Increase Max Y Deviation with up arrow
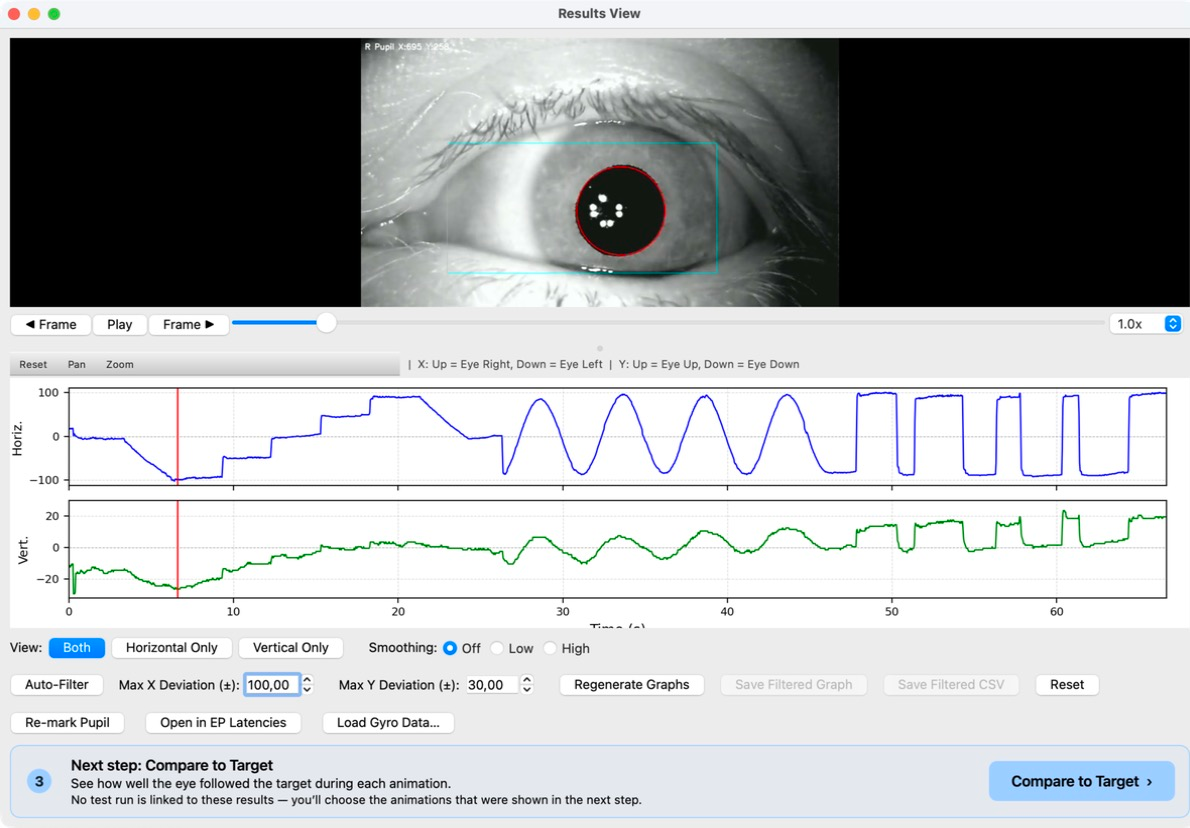The image size is (1190, 828). (527, 679)
